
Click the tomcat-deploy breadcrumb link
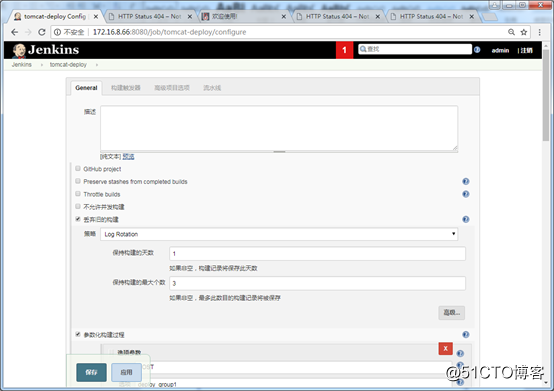coord(68,65)
